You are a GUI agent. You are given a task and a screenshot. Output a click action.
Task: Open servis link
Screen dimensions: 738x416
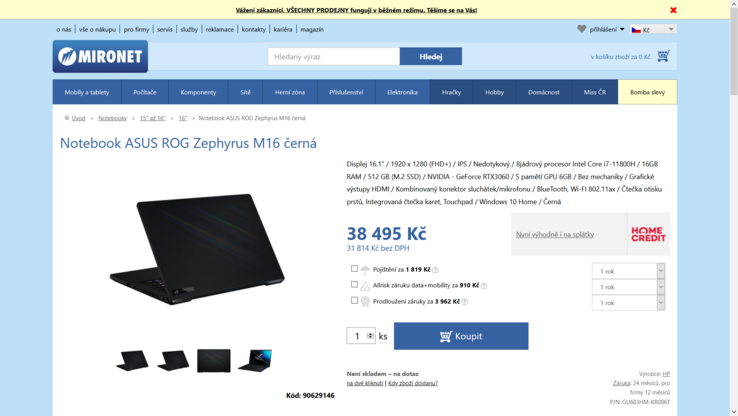165,29
